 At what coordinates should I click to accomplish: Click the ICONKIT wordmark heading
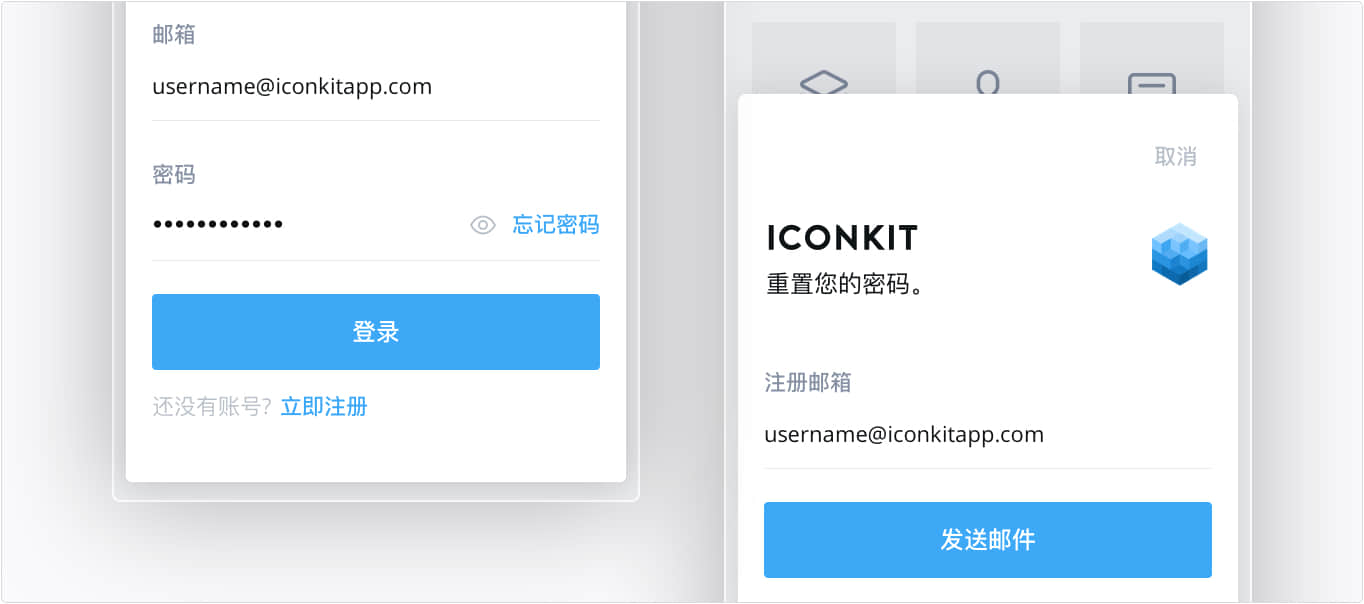click(x=842, y=238)
